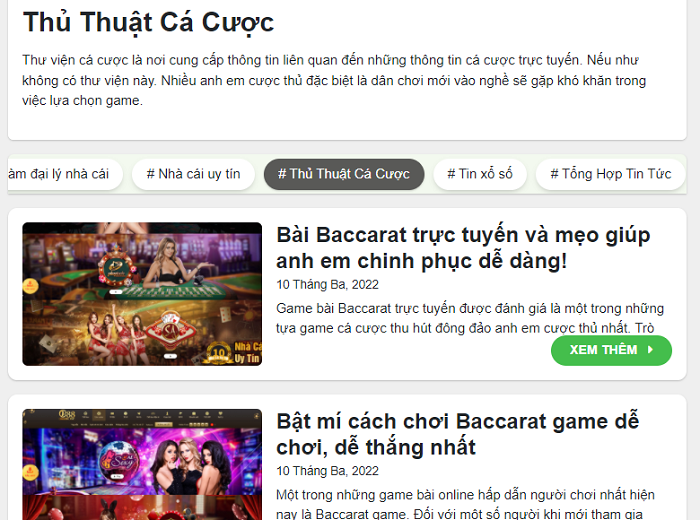Click the orange badge icon on second thumbnail
Screen dimensions: 700x520
tap(30, 472)
